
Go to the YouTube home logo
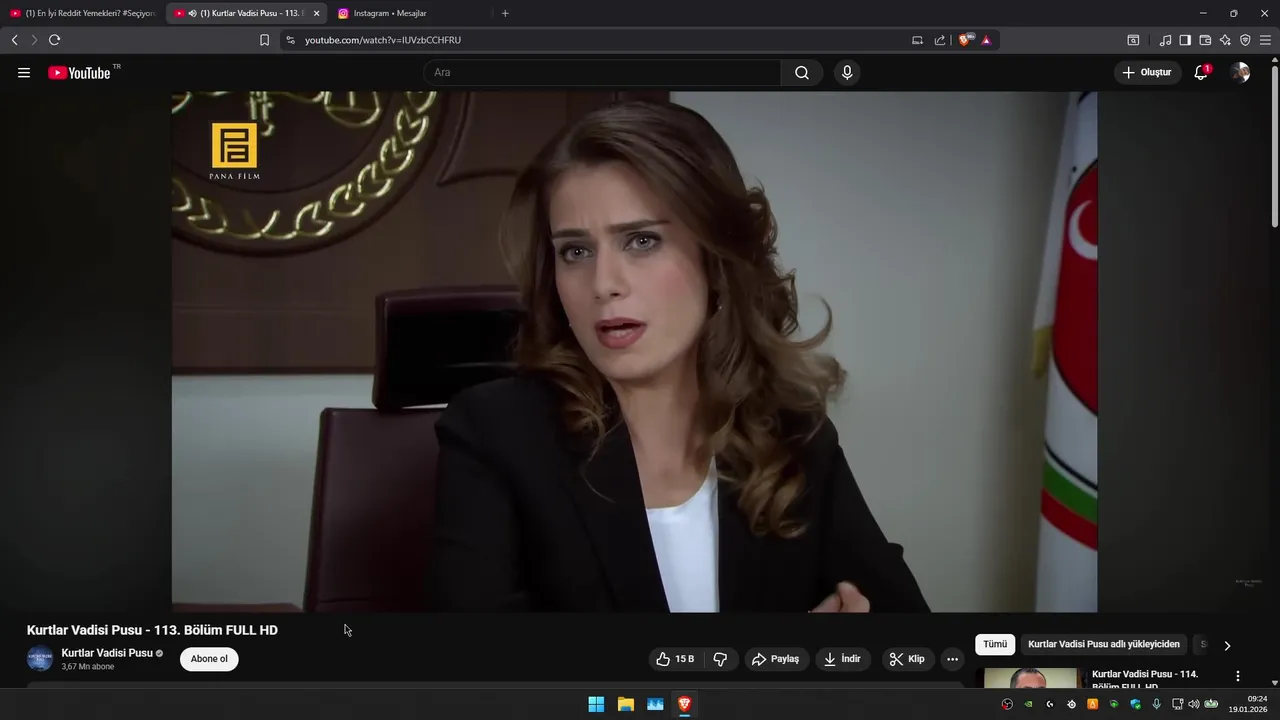tap(80, 73)
